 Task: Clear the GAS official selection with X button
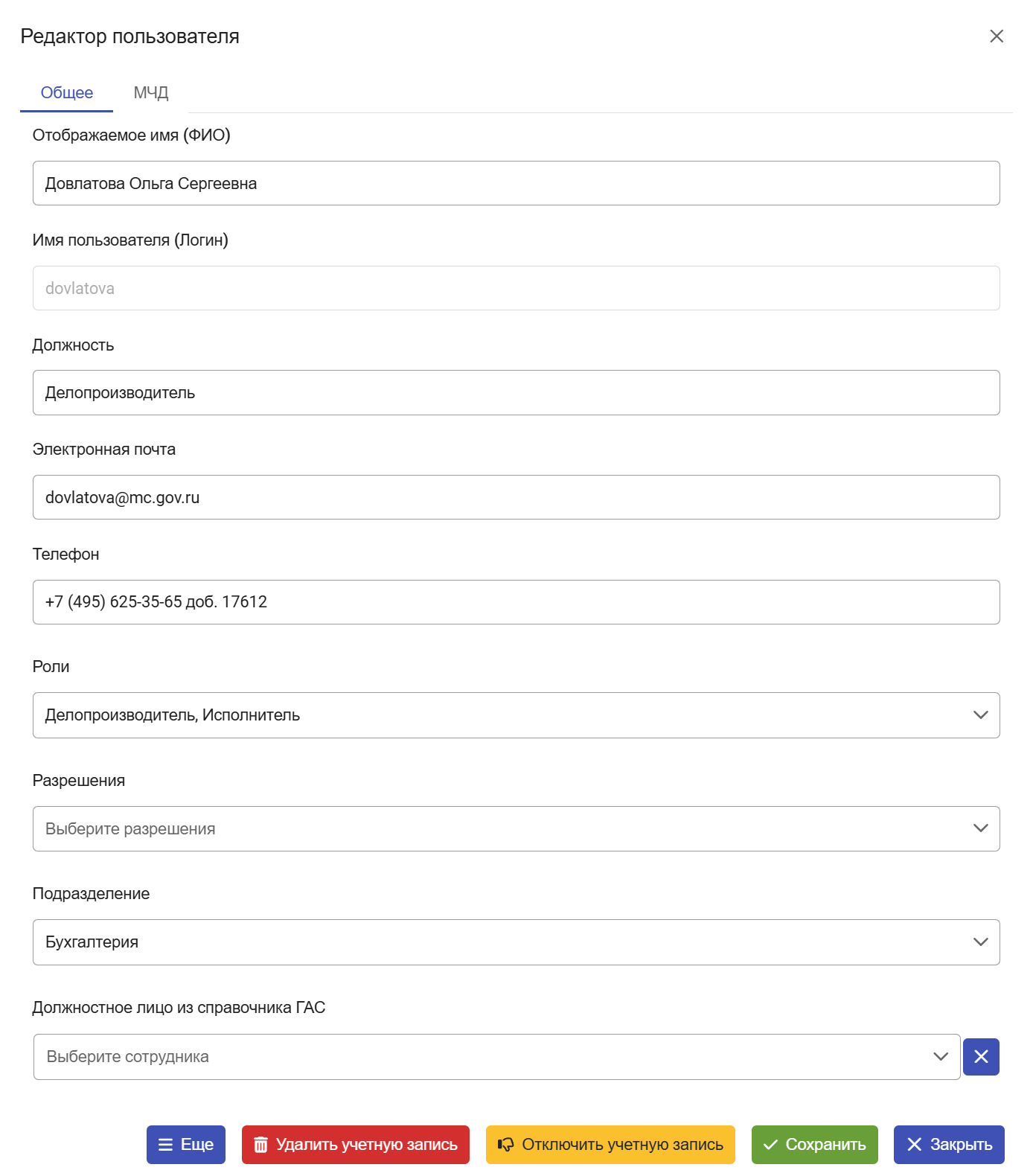(x=981, y=1056)
